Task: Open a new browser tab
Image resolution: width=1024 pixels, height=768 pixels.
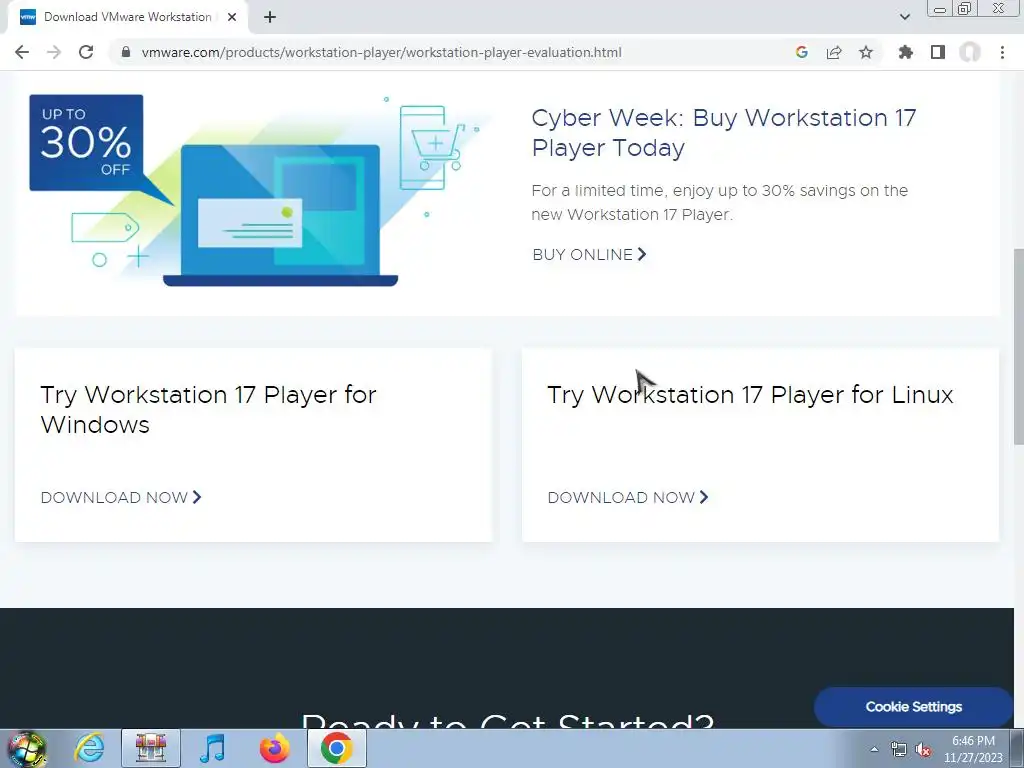Action: 270,17
